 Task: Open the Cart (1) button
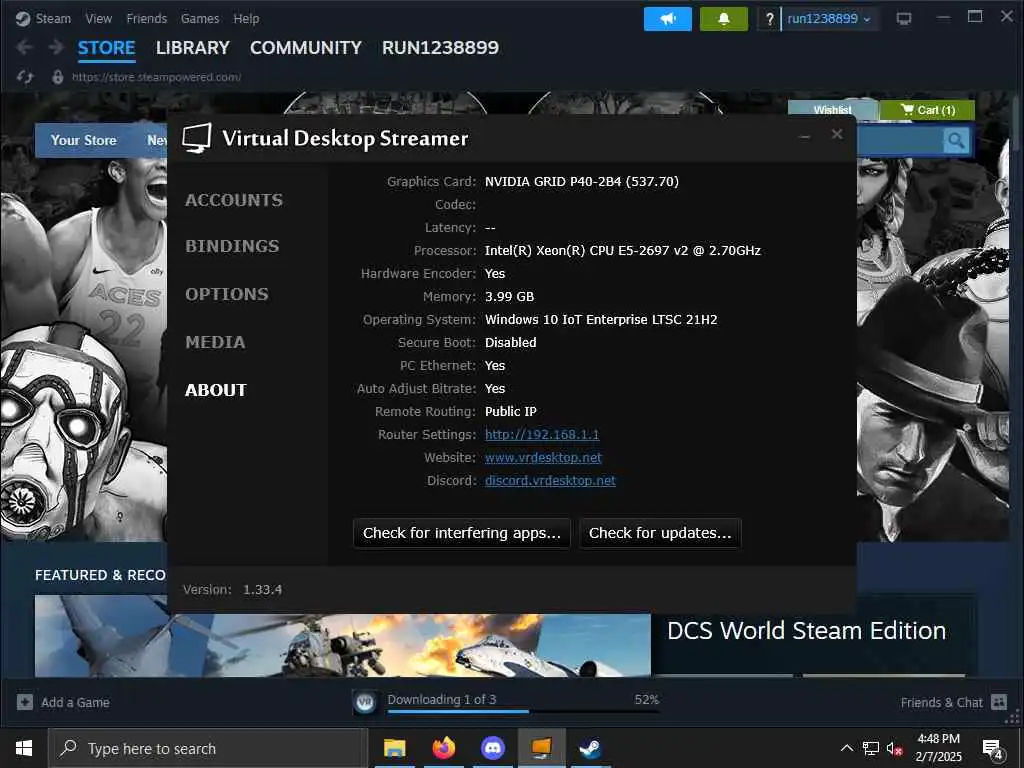pos(927,110)
